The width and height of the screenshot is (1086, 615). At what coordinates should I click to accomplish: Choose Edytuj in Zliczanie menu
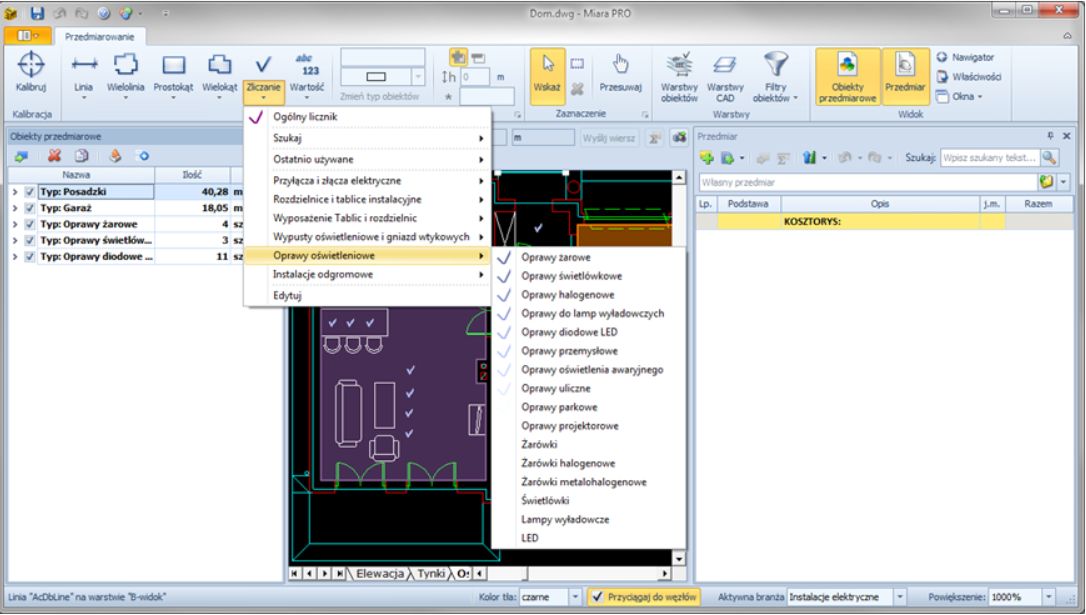[368, 296]
